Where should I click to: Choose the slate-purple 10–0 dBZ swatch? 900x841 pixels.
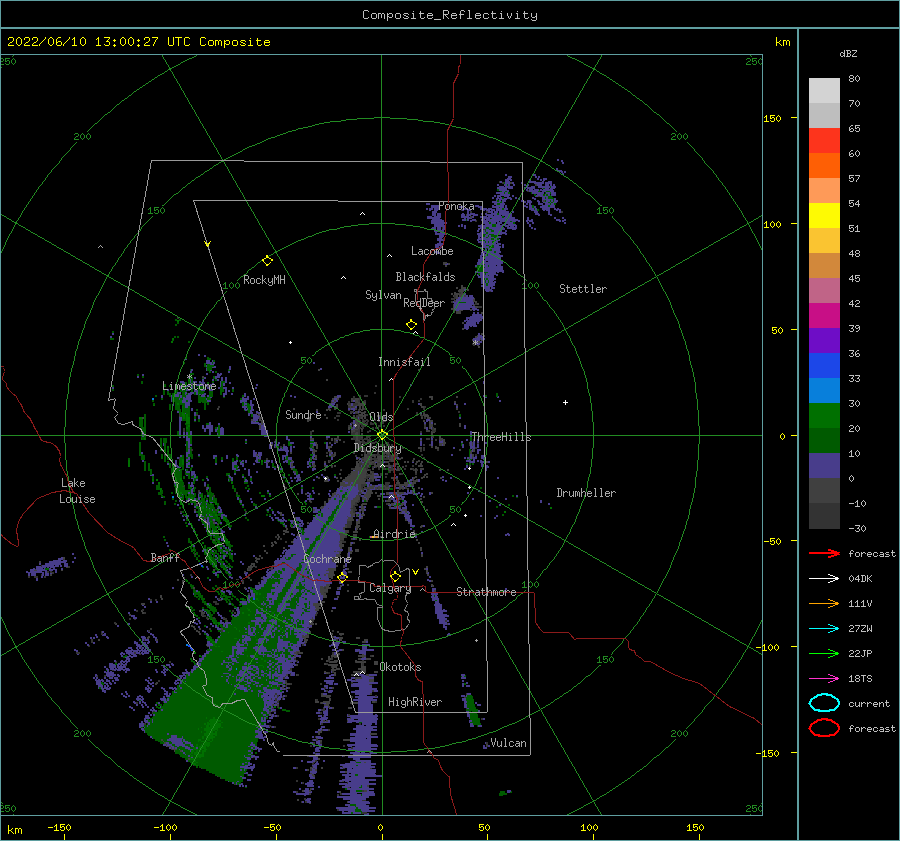pyautogui.click(x=824, y=466)
